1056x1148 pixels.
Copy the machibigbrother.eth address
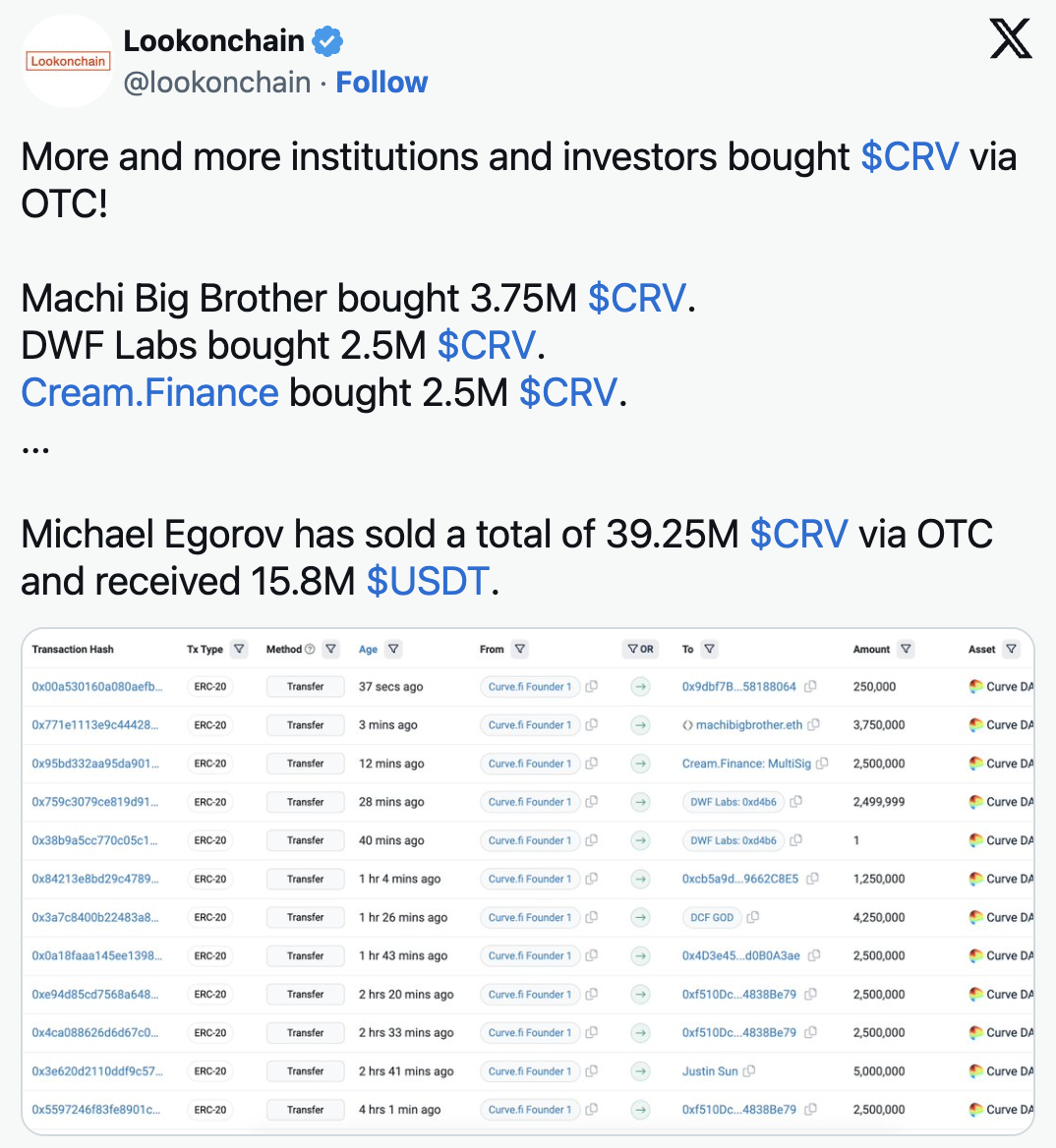pyautogui.click(x=814, y=725)
